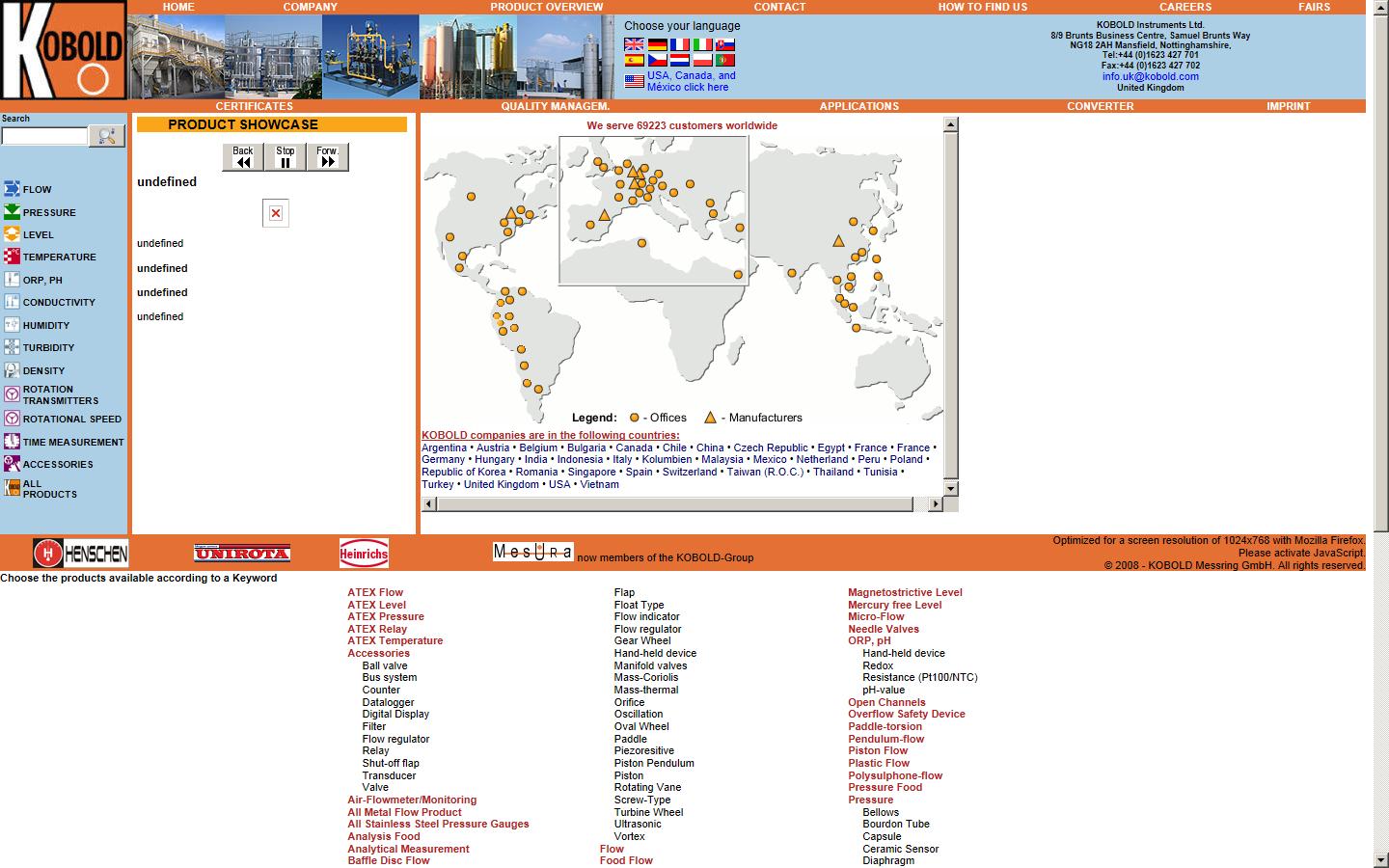Open the Bourdon Tube keyword link
The width and height of the screenshot is (1389, 868).
(896, 824)
